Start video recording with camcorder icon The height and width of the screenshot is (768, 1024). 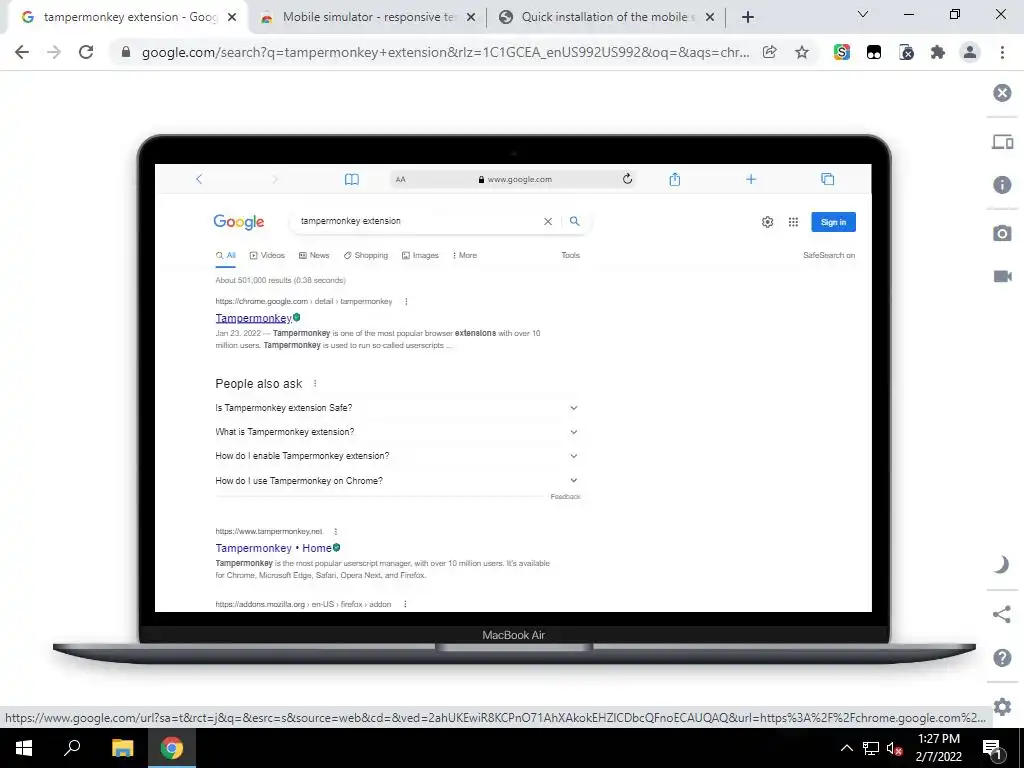click(1002, 276)
